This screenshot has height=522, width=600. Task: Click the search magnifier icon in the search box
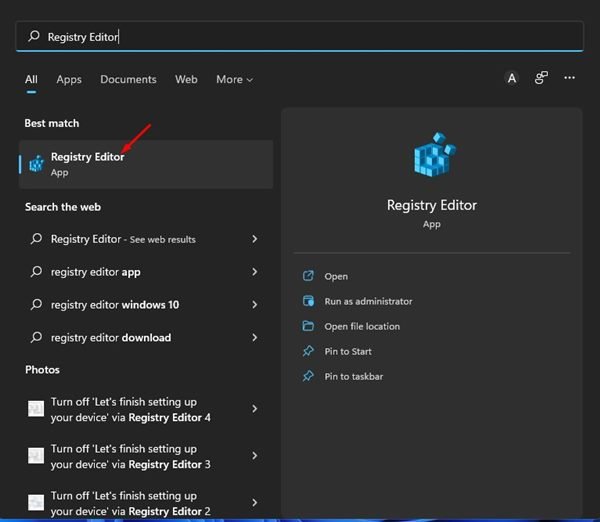coord(34,36)
